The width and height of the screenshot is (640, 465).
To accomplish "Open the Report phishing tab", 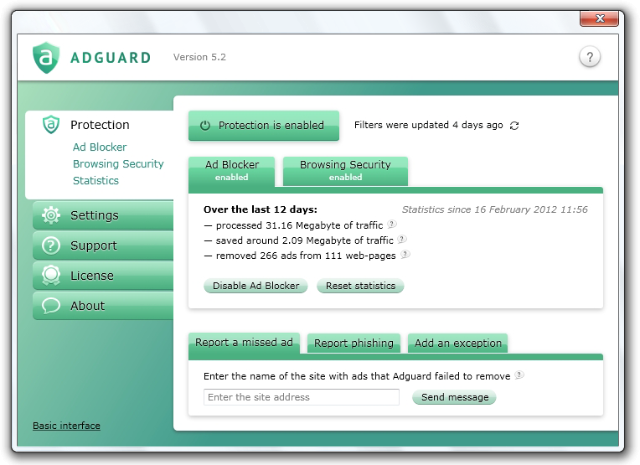I will click(x=353, y=343).
